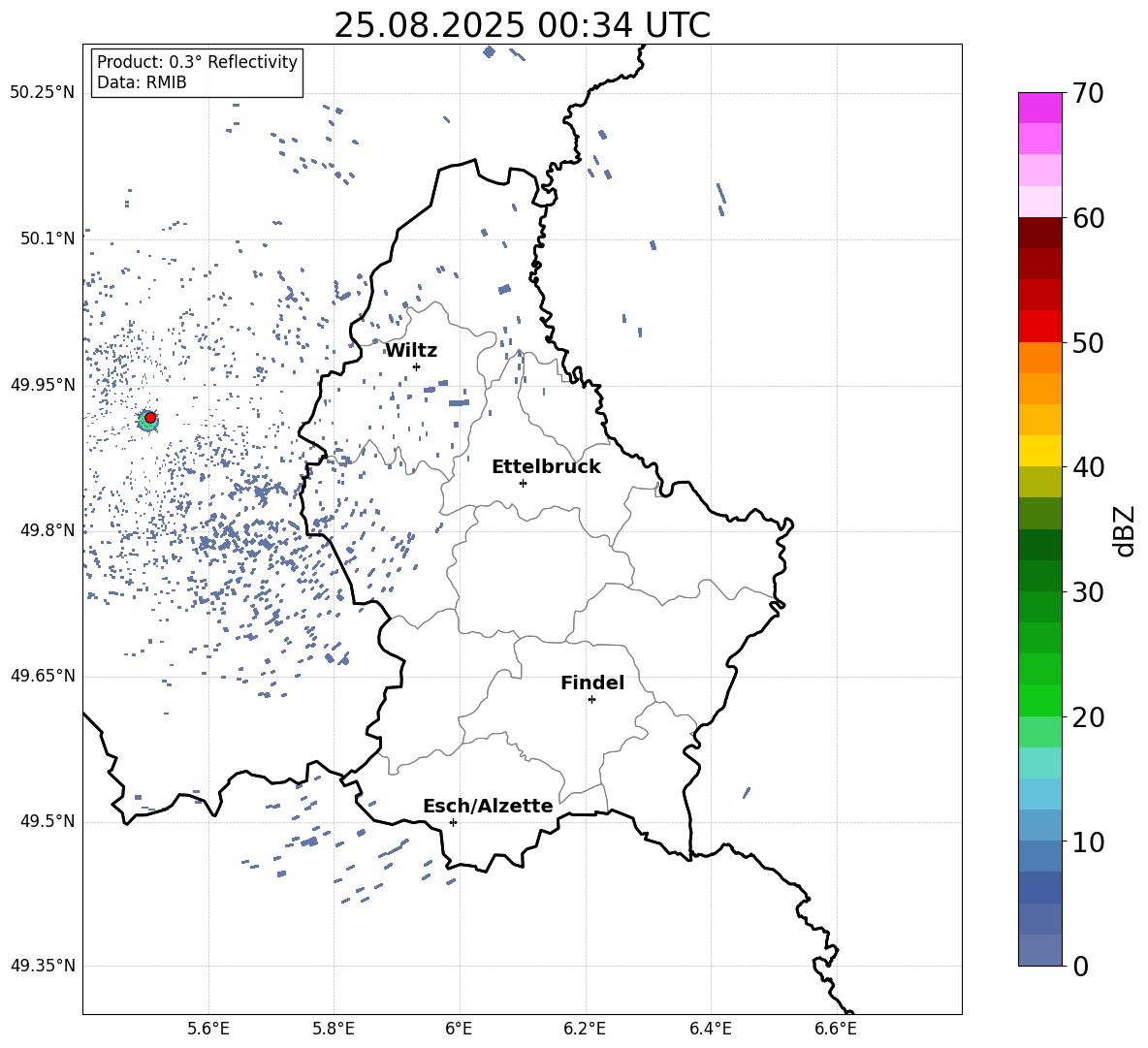Pick the slate blue swatch just above 0 dBZ
Viewport: 1148px width, 1048px height.
[x=1040, y=950]
